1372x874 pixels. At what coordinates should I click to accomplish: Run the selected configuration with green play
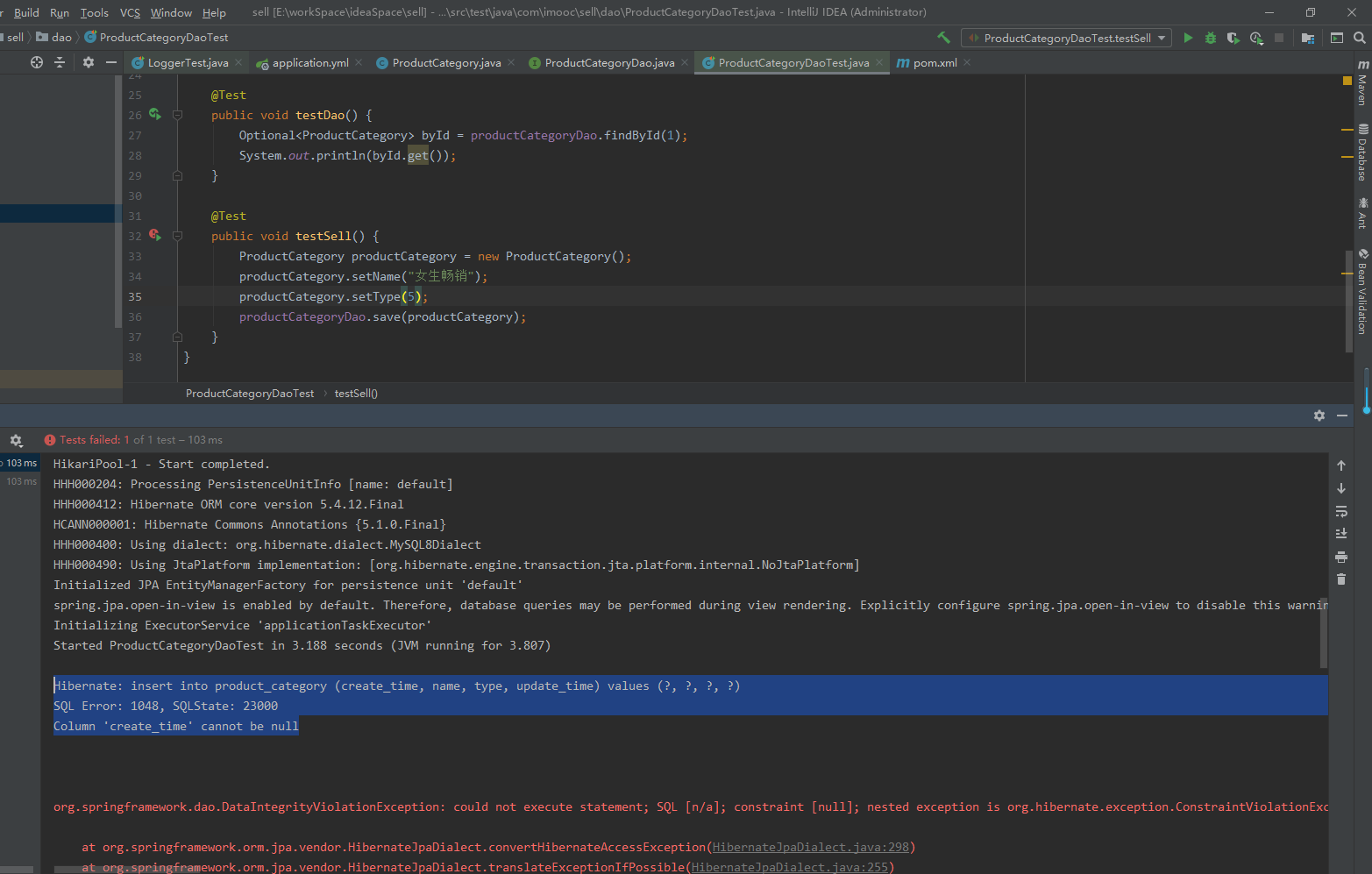coord(1188,38)
